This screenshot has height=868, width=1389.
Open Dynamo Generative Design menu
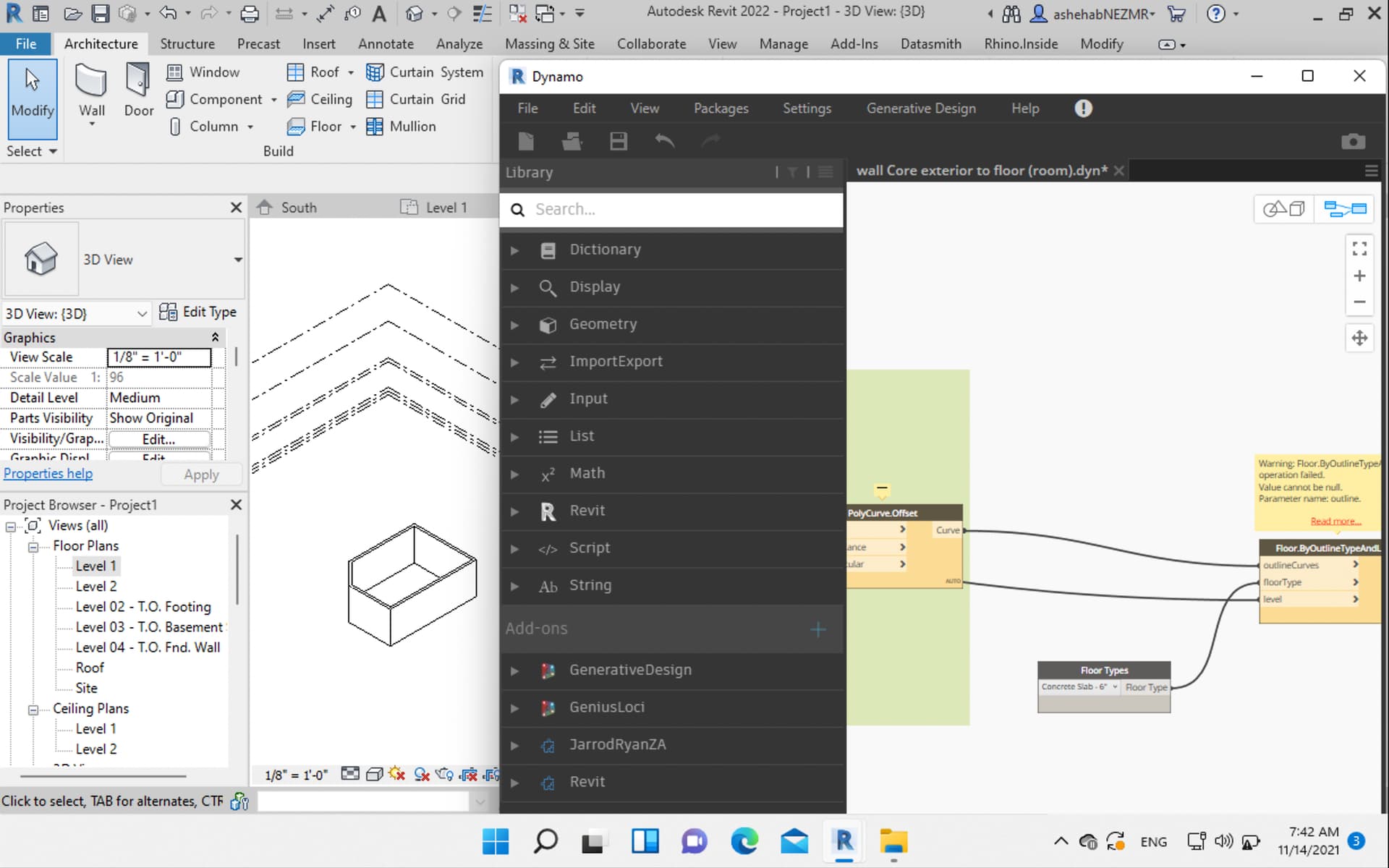(921, 109)
